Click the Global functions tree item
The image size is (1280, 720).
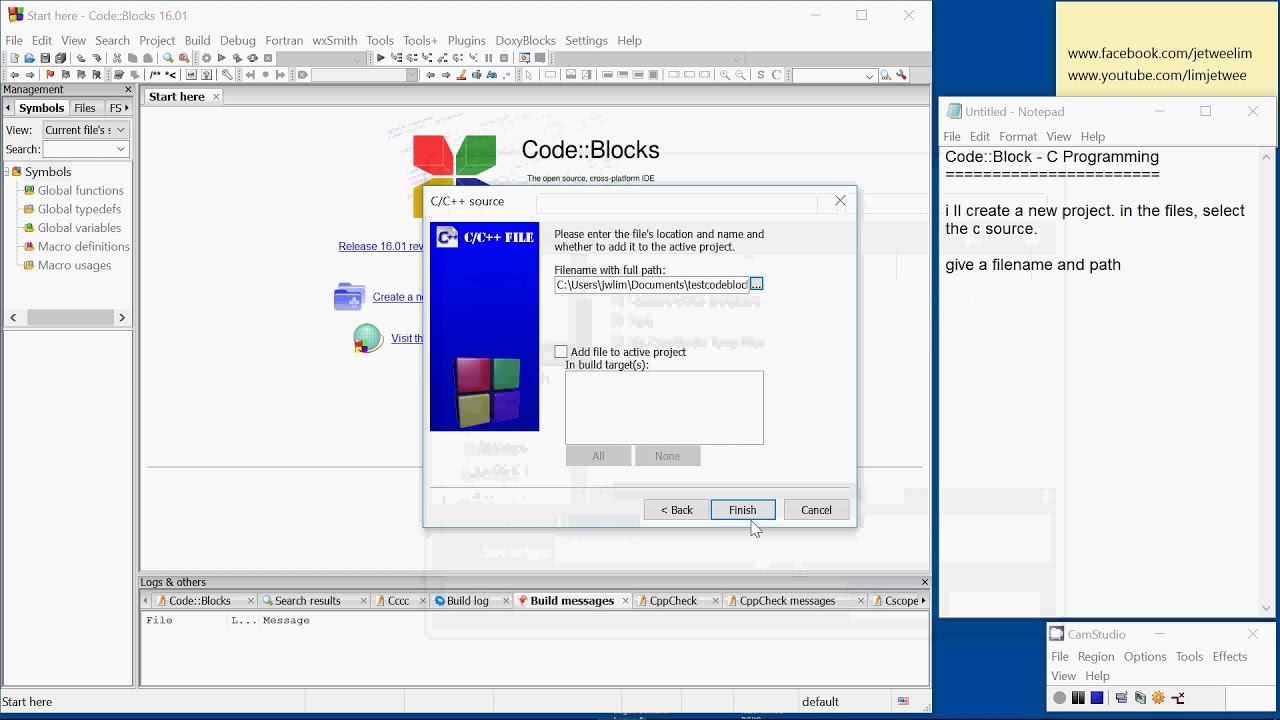coord(80,191)
